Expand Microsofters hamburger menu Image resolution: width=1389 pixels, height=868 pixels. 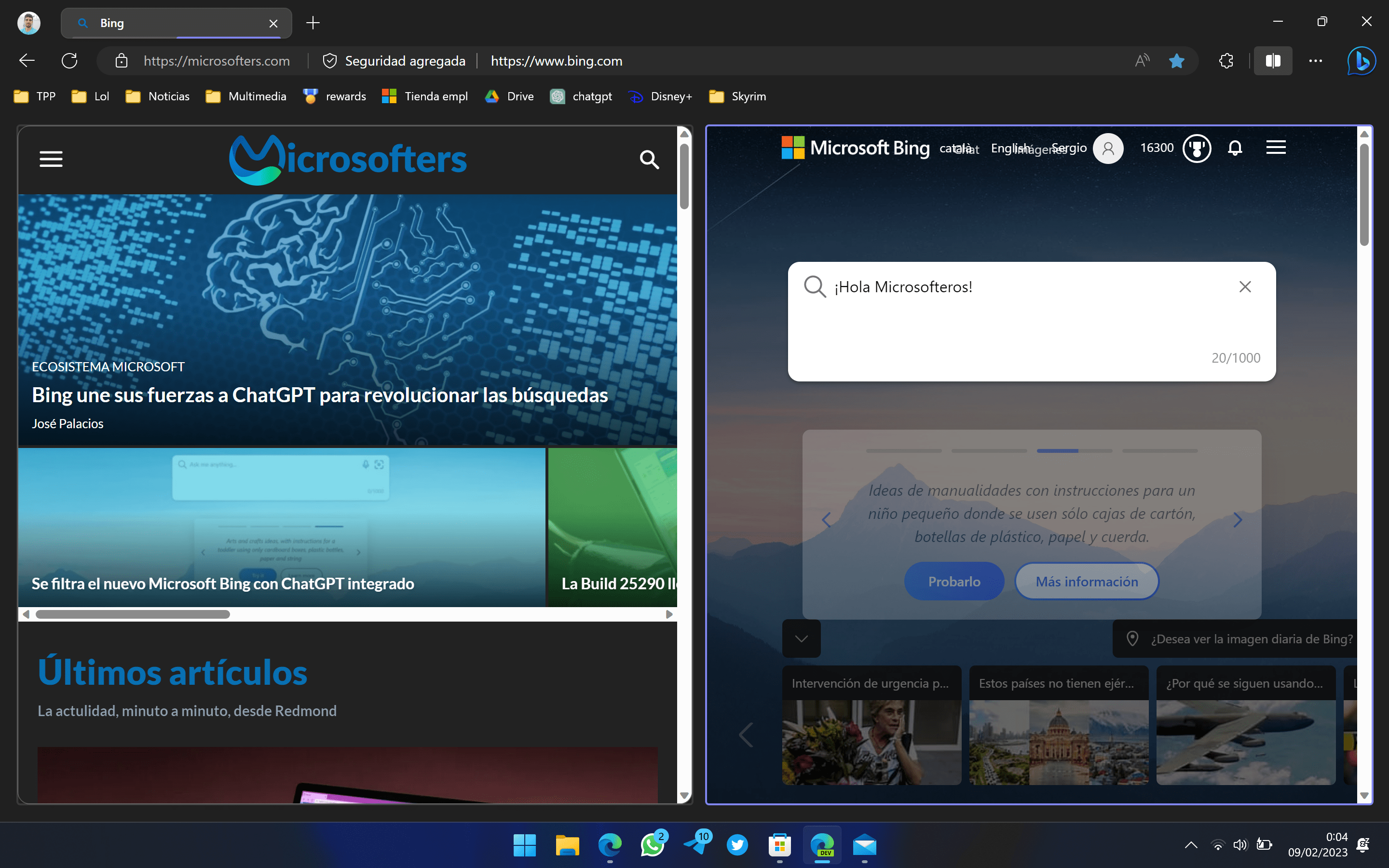[x=51, y=158]
